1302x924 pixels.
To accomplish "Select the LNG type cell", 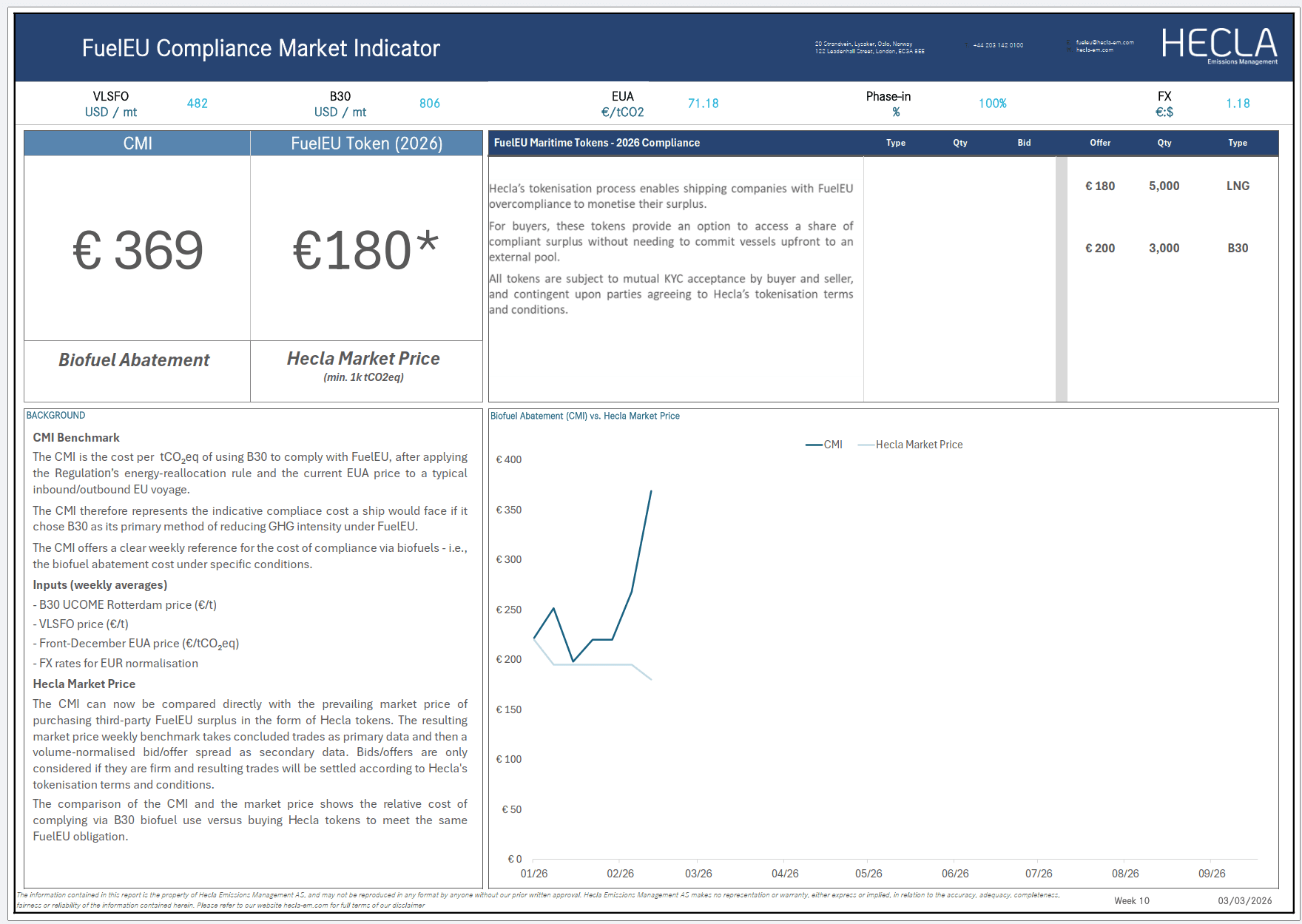I will 1238,186.
